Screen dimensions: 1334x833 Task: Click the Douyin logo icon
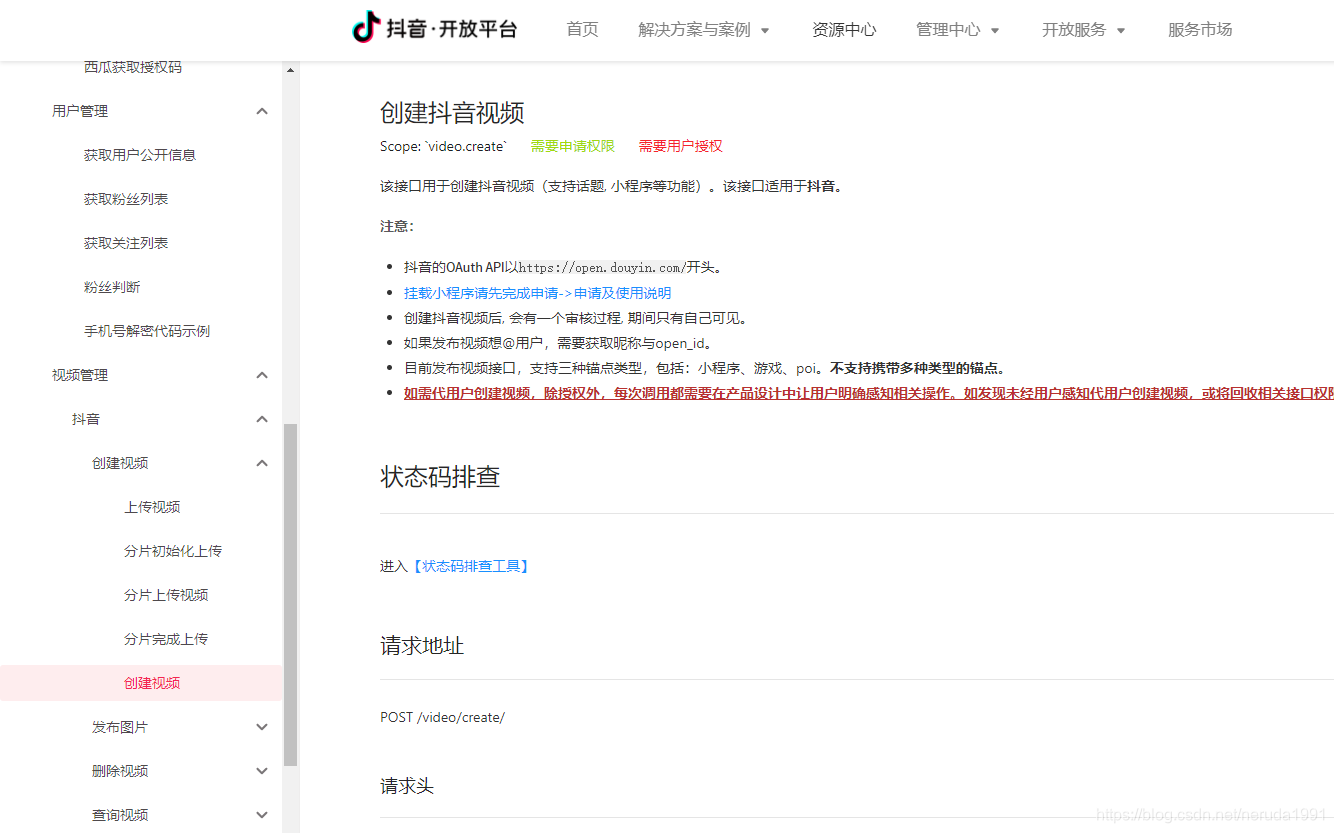367,28
